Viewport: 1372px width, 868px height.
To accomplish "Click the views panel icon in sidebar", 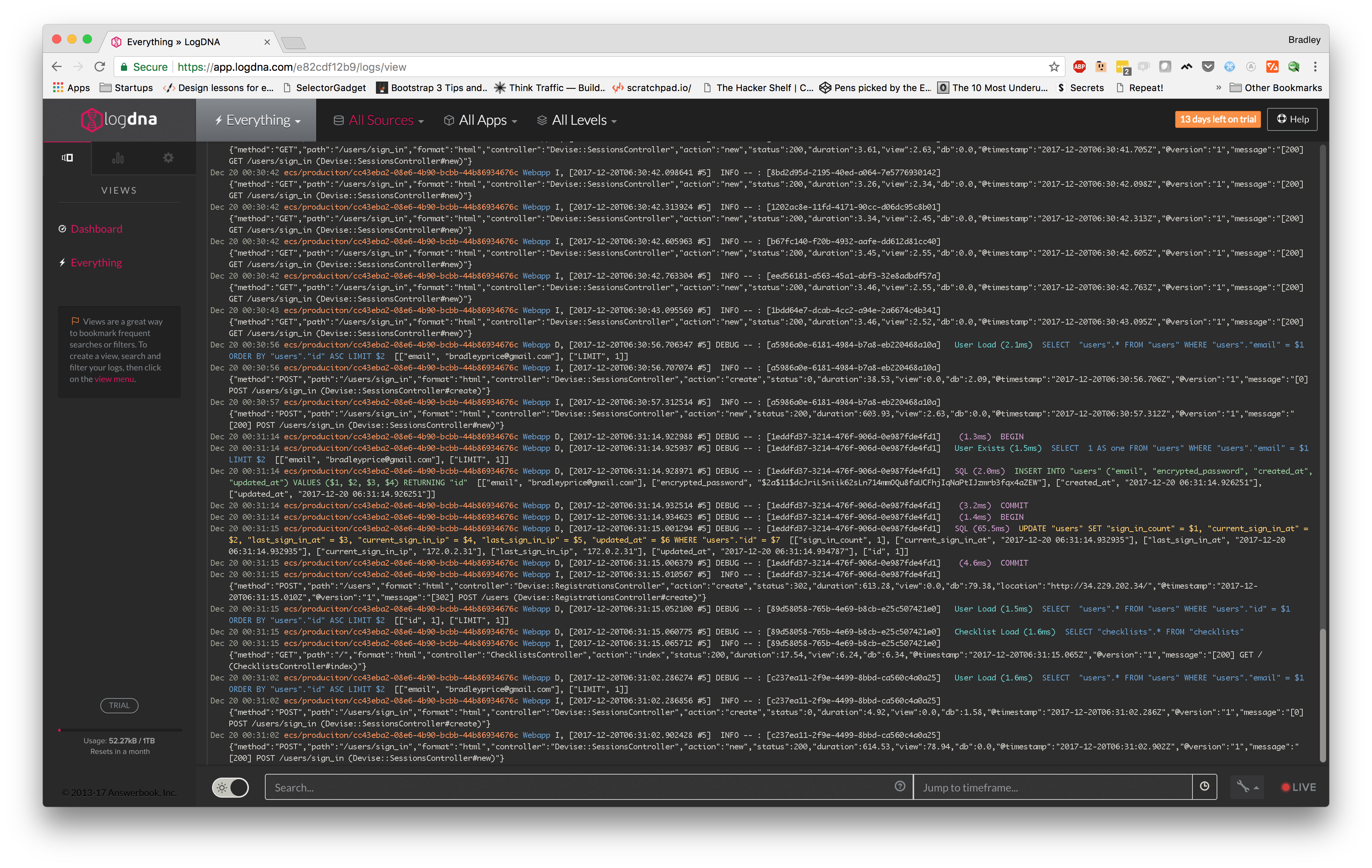I will point(67,158).
